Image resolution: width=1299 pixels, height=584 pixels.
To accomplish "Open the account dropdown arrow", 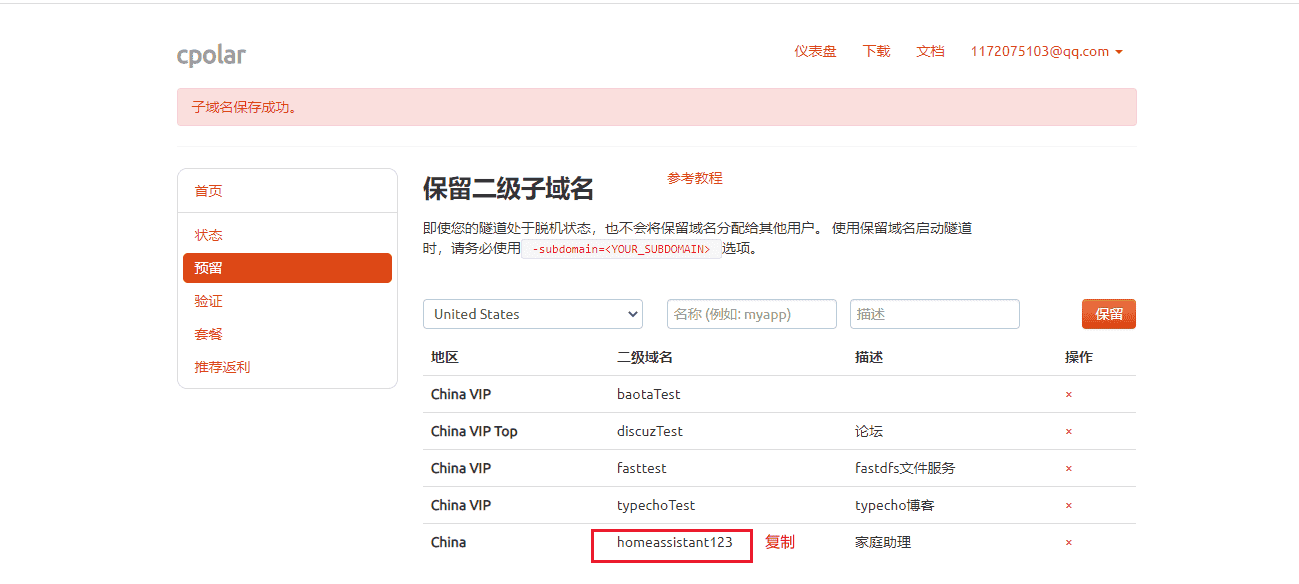I will coord(1119,51).
